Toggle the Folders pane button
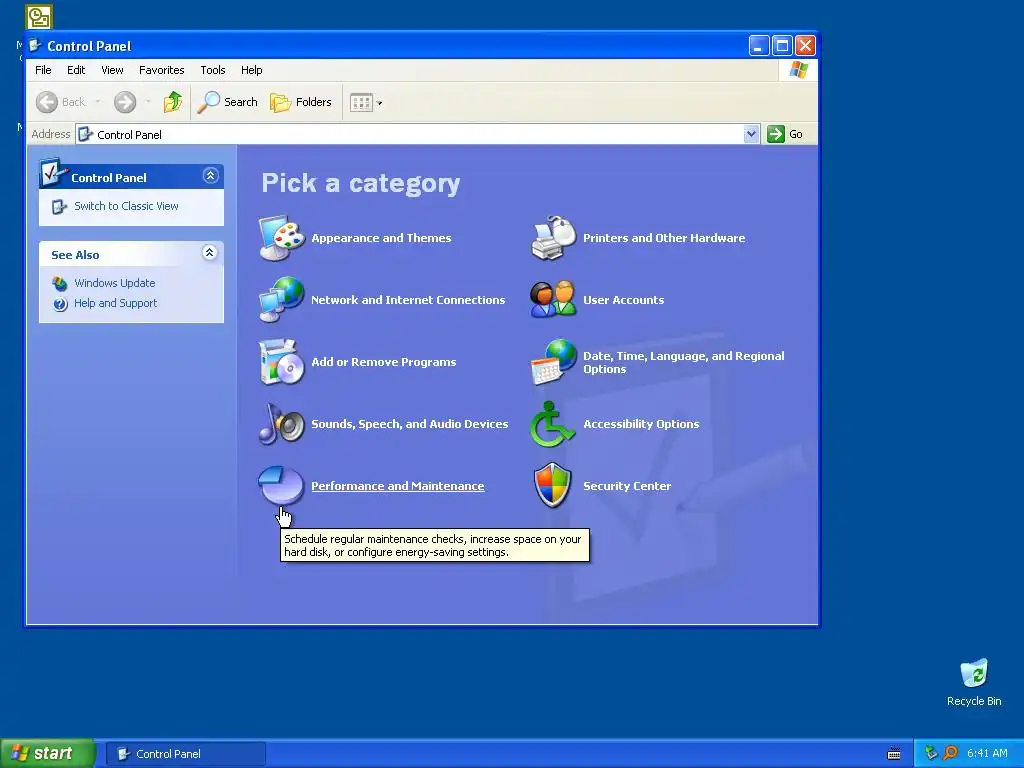1024x768 pixels. (301, 102)
